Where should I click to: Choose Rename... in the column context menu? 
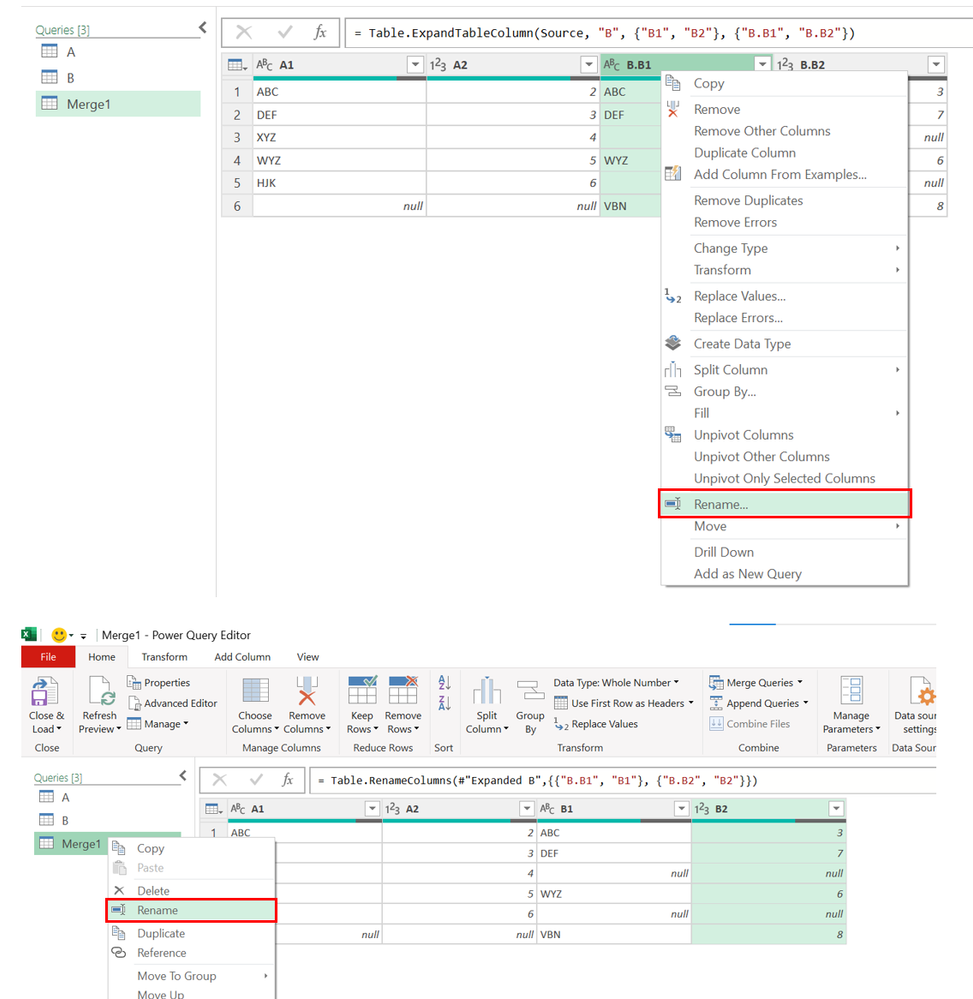(x=721, y=505)
